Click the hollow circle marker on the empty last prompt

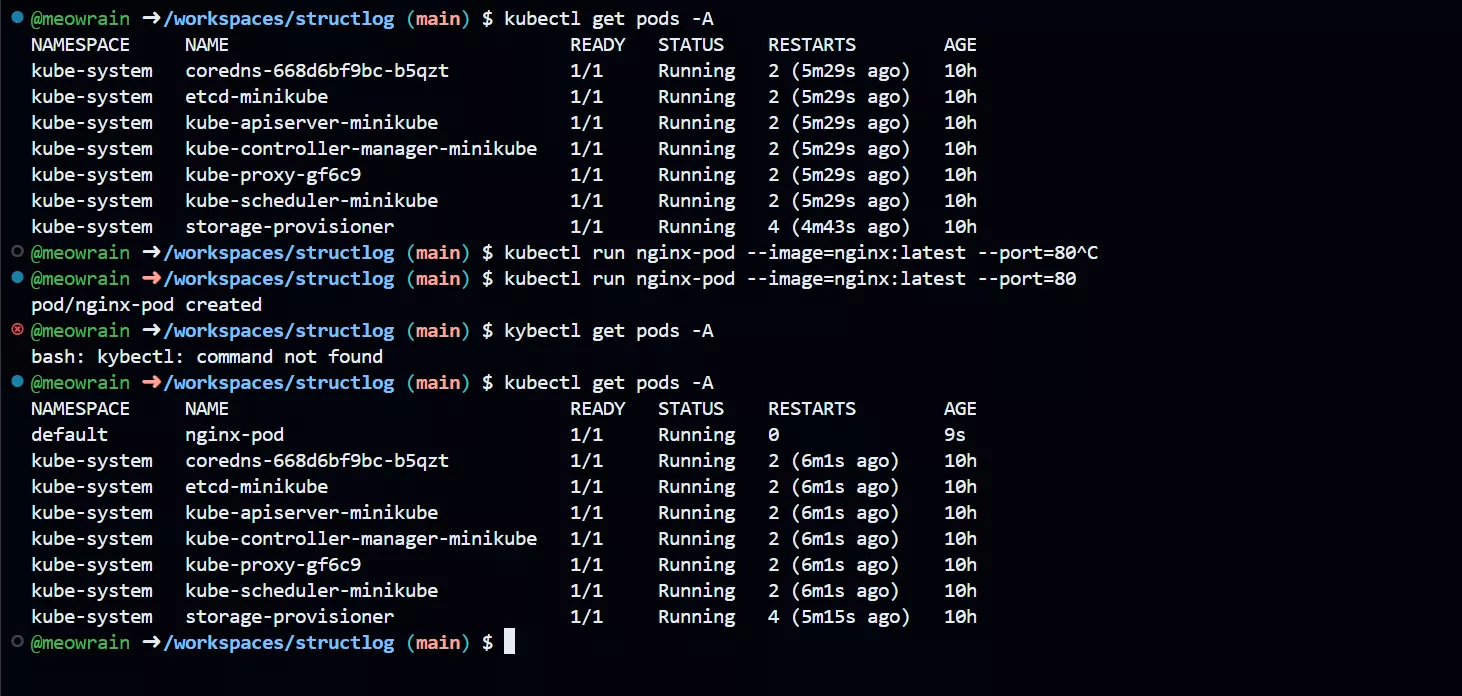[x=16, y=642]
